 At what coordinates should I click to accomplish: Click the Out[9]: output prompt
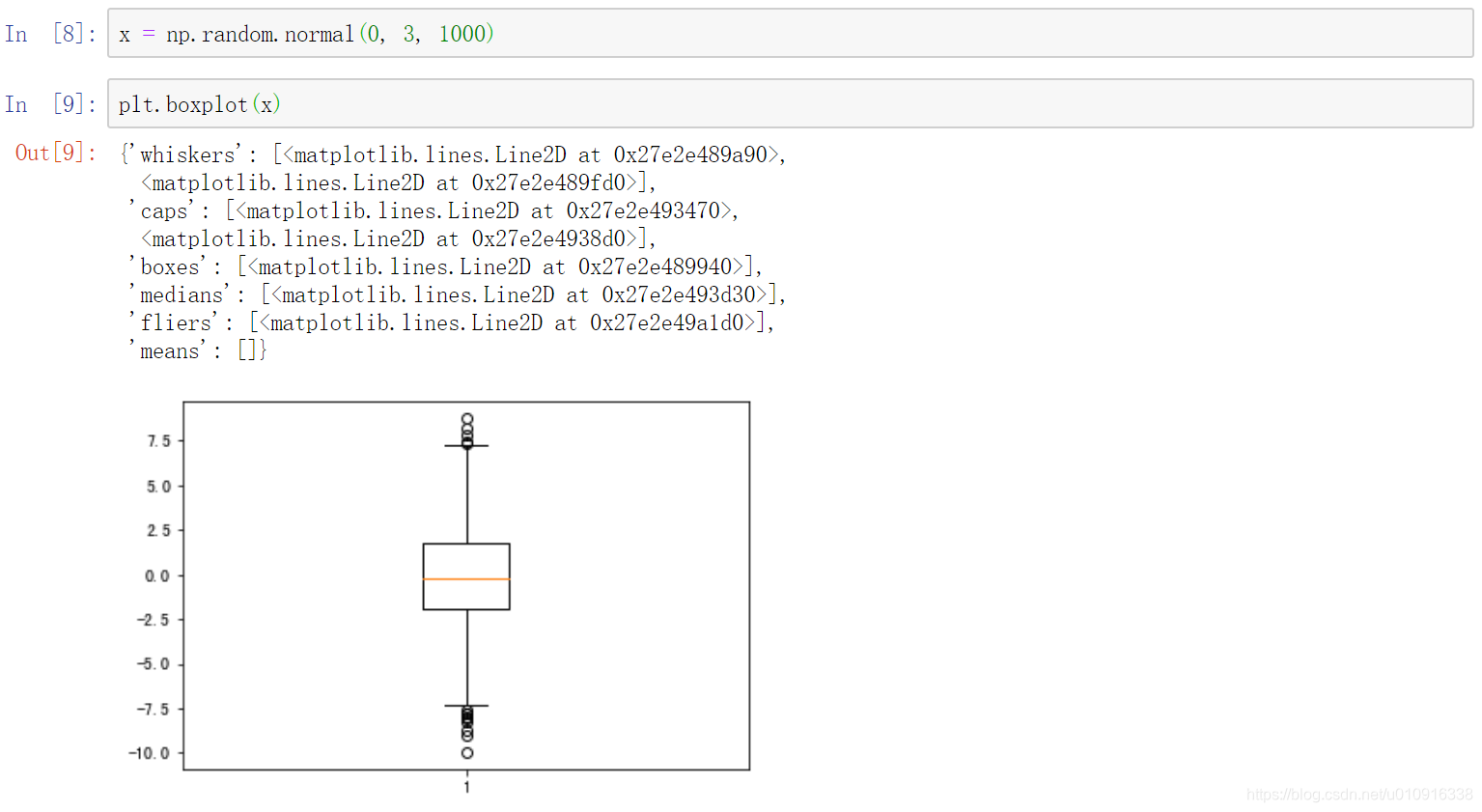55,153
